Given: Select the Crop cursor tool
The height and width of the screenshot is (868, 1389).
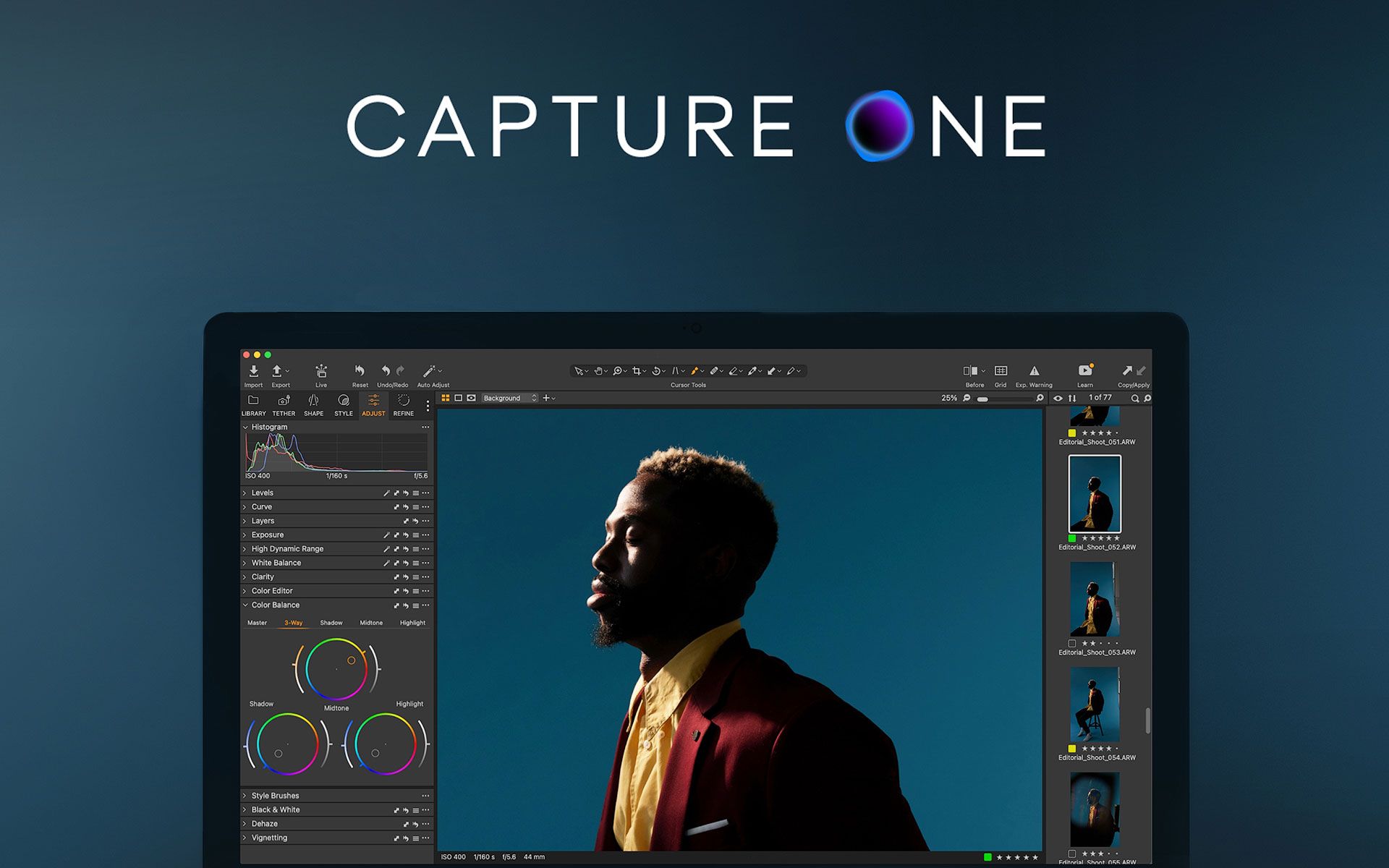Looking at the screenshot, I should click(x=637, y=371).
